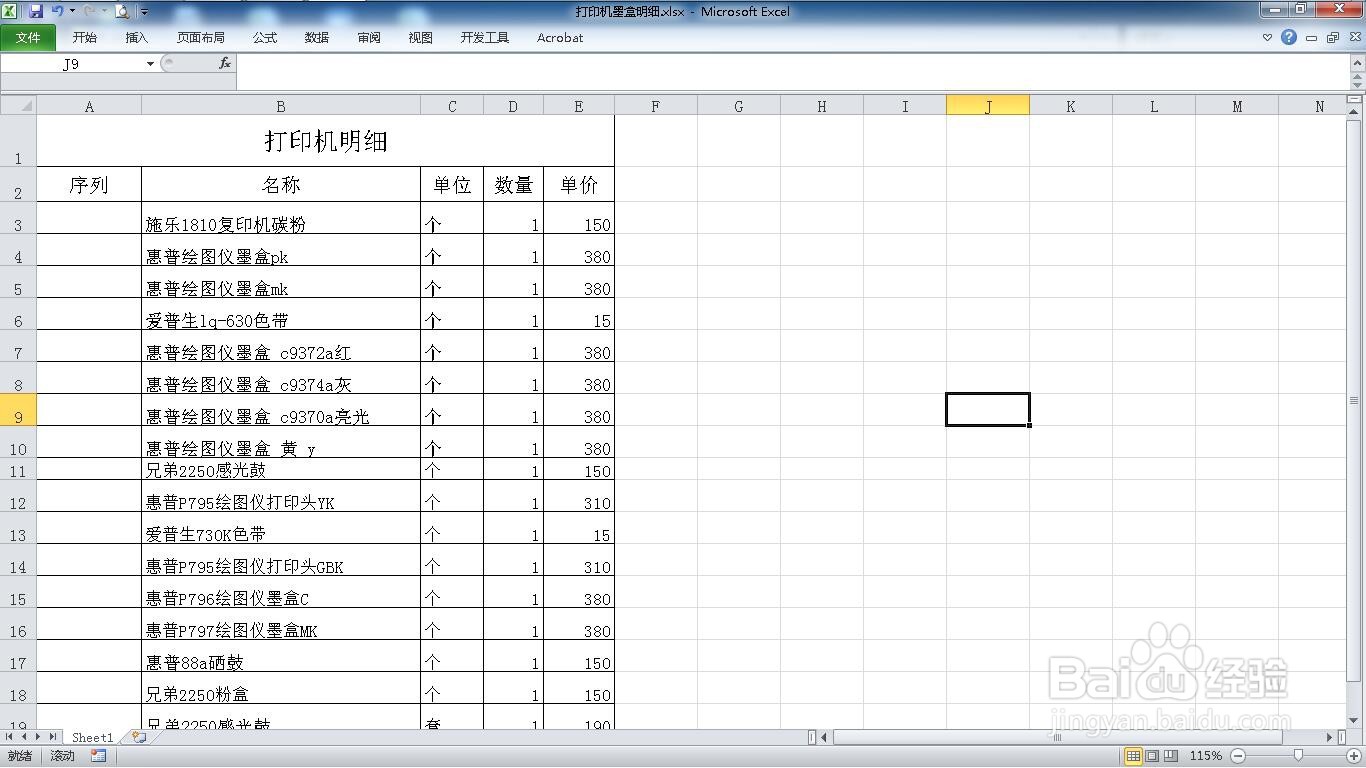Screen dimensions: 1366x768
Task: Select row 9 header
Action: click(18, 410)
